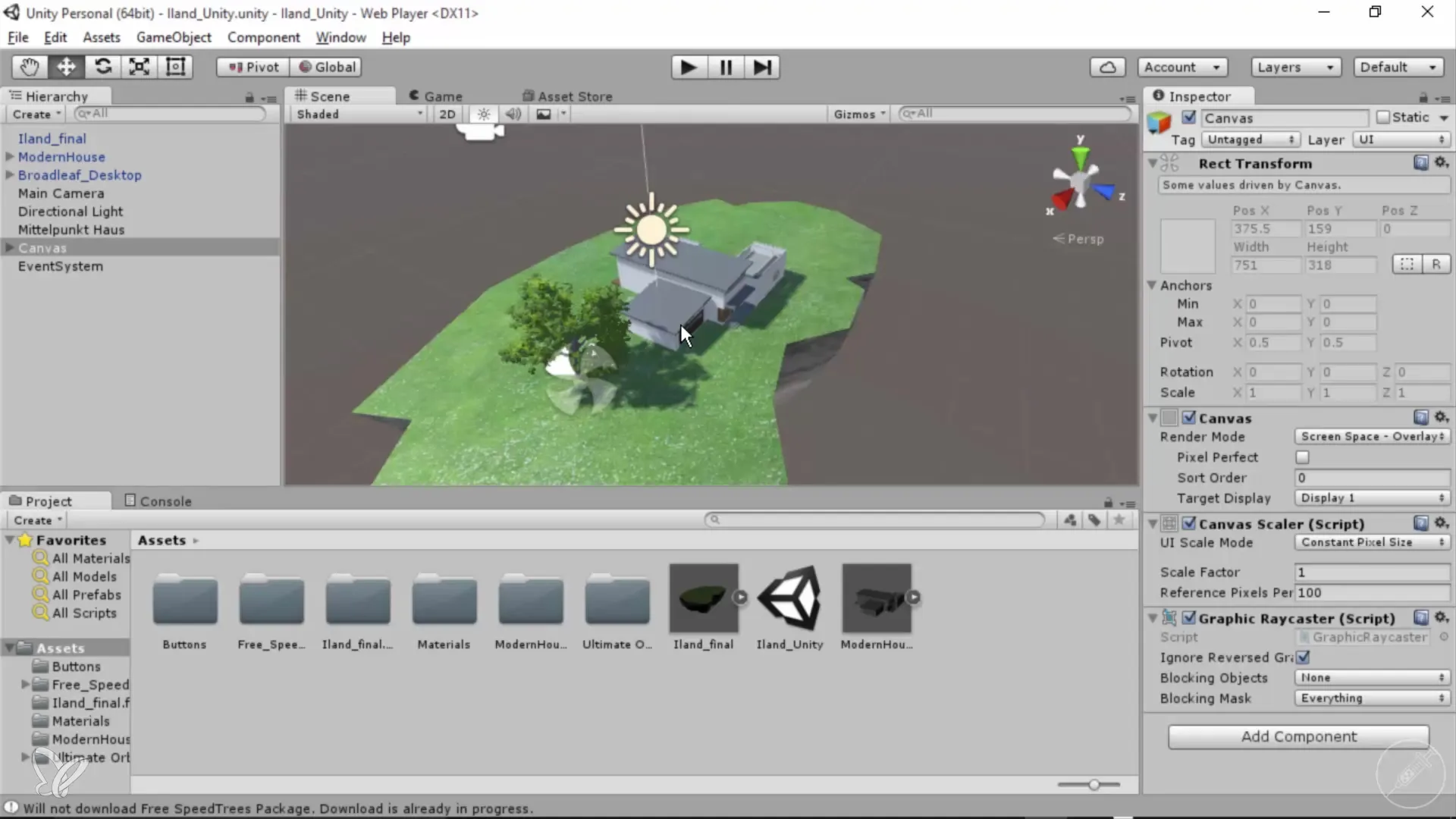Open the Render Mode dropdown

pos(1372,437)
